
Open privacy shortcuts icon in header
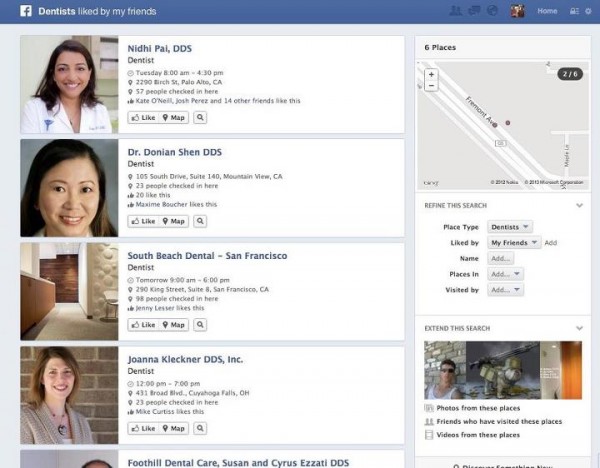coord(574,11)
